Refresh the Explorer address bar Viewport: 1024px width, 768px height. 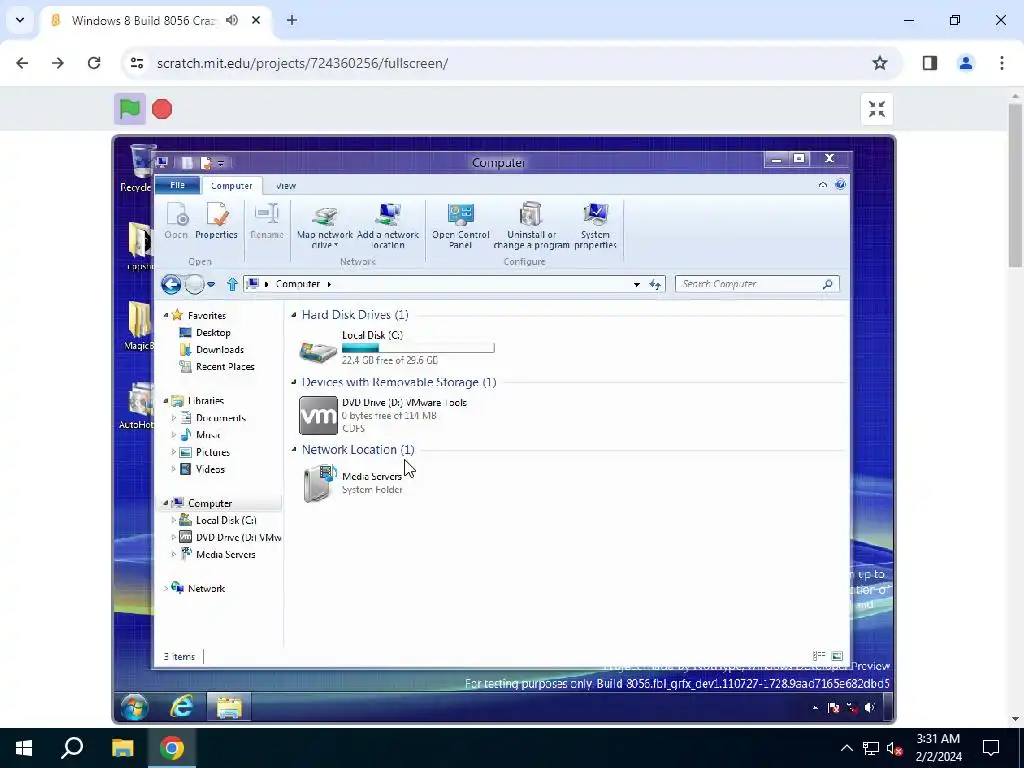(x=655, y=284)
